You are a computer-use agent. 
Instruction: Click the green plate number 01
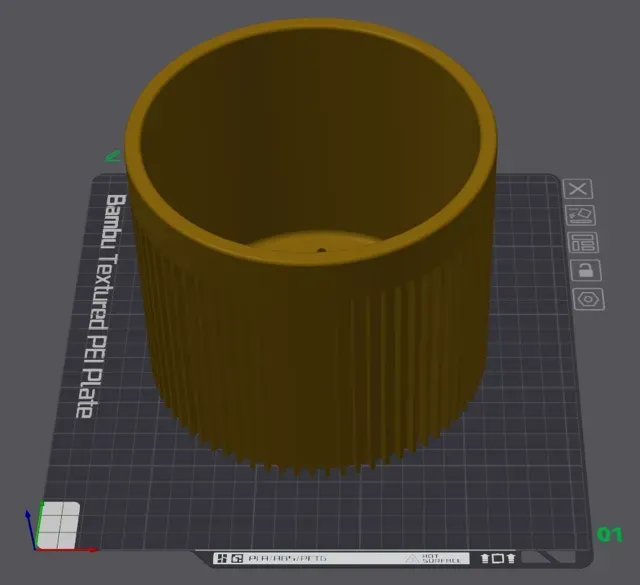pos(610,534)
